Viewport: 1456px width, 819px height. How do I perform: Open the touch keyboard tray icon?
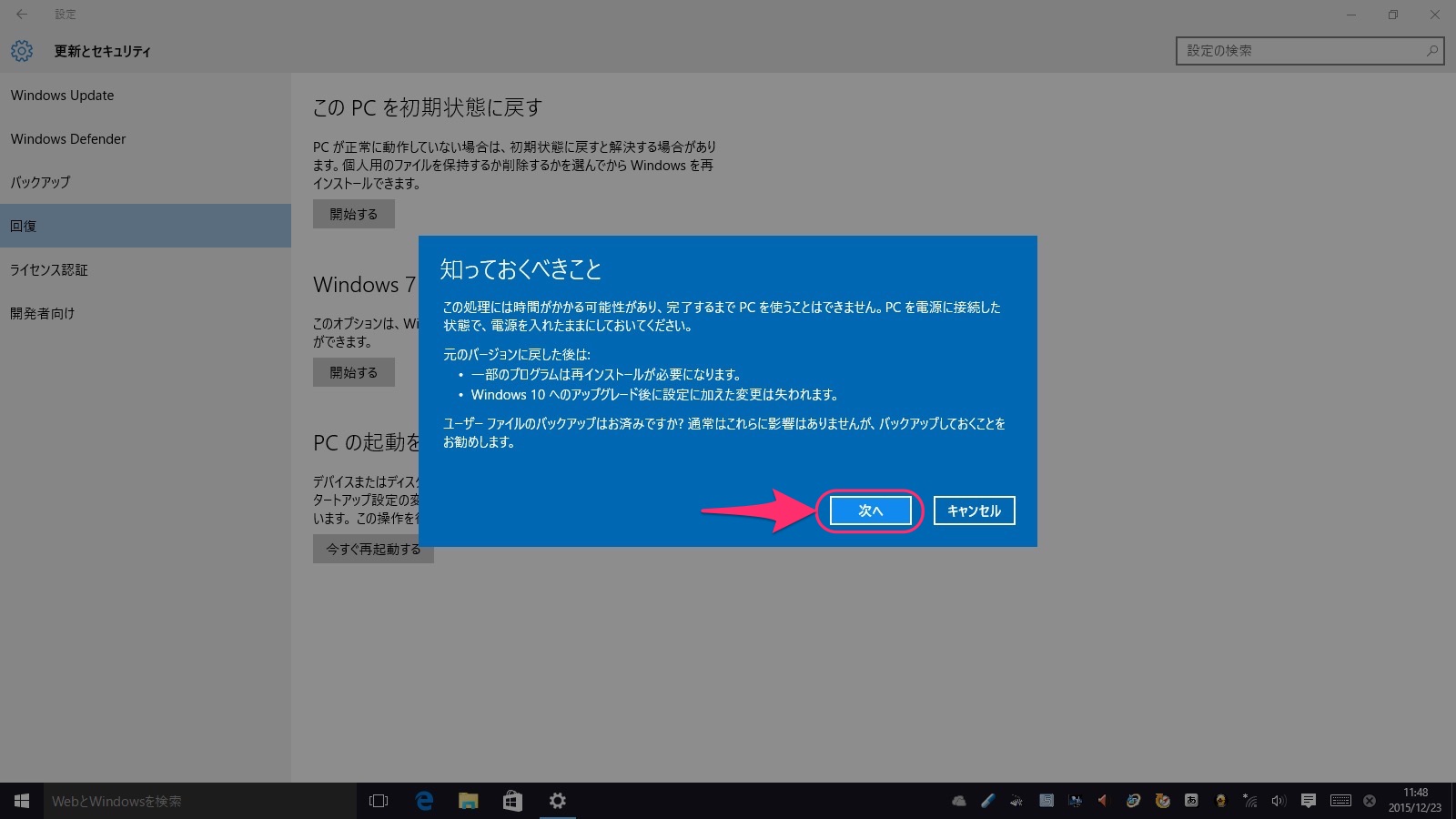(x=1340, y=801)
